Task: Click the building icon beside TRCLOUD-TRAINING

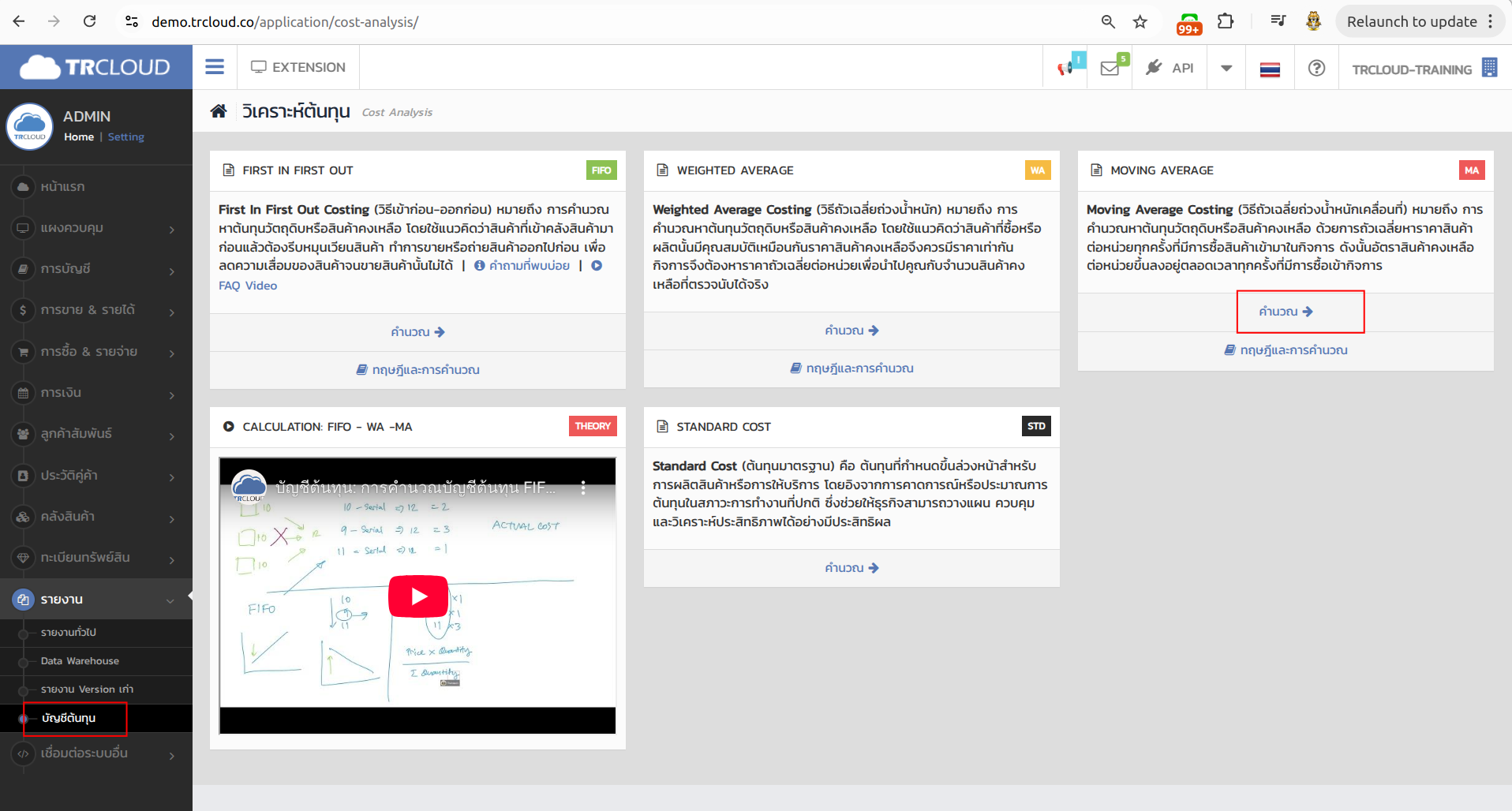Action: pos(1489,68)
